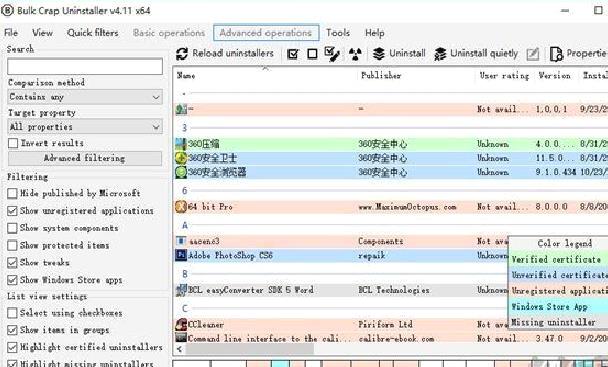
Task: Click the invert selection checkbox-pencil icon
Action: [x=332, y=54]
